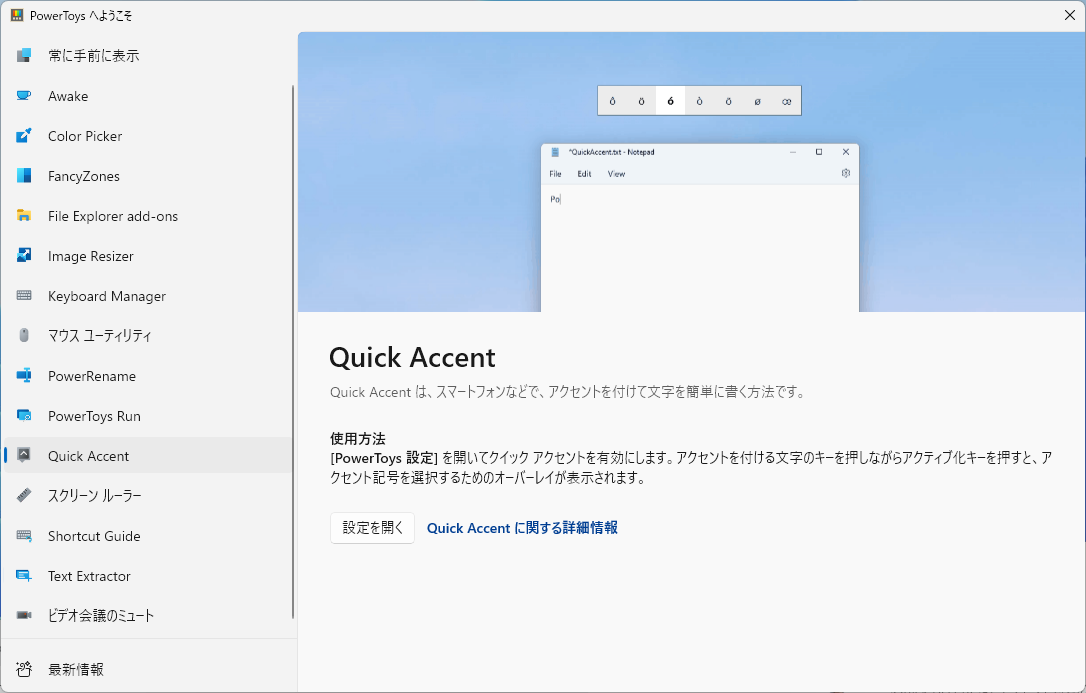This screenshot has width=1086, height=693.
Task: Click the FancyZones layout icon
Action: click(24, 176)
